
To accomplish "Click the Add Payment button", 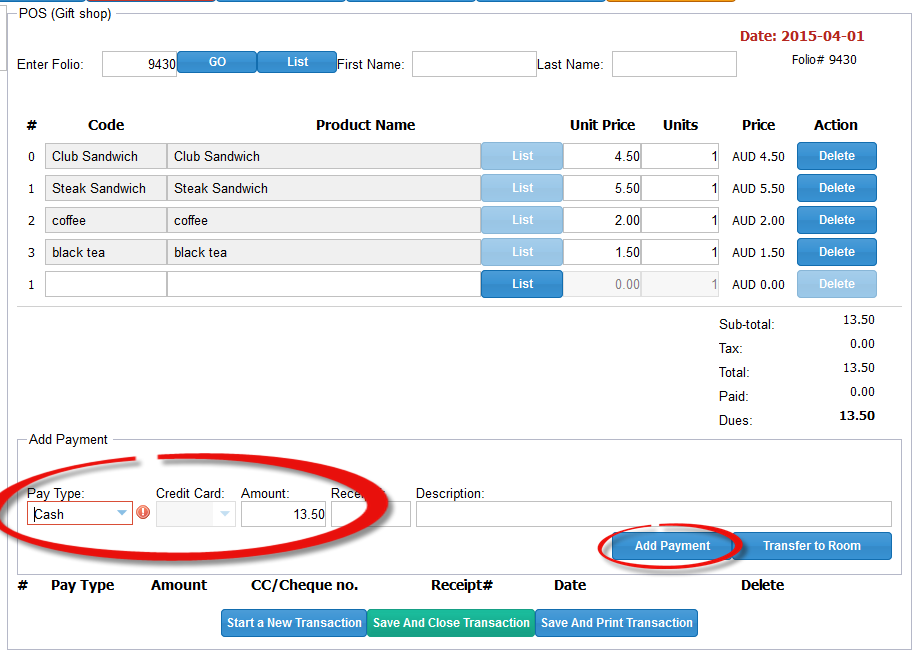I will [x=672, y=546].
